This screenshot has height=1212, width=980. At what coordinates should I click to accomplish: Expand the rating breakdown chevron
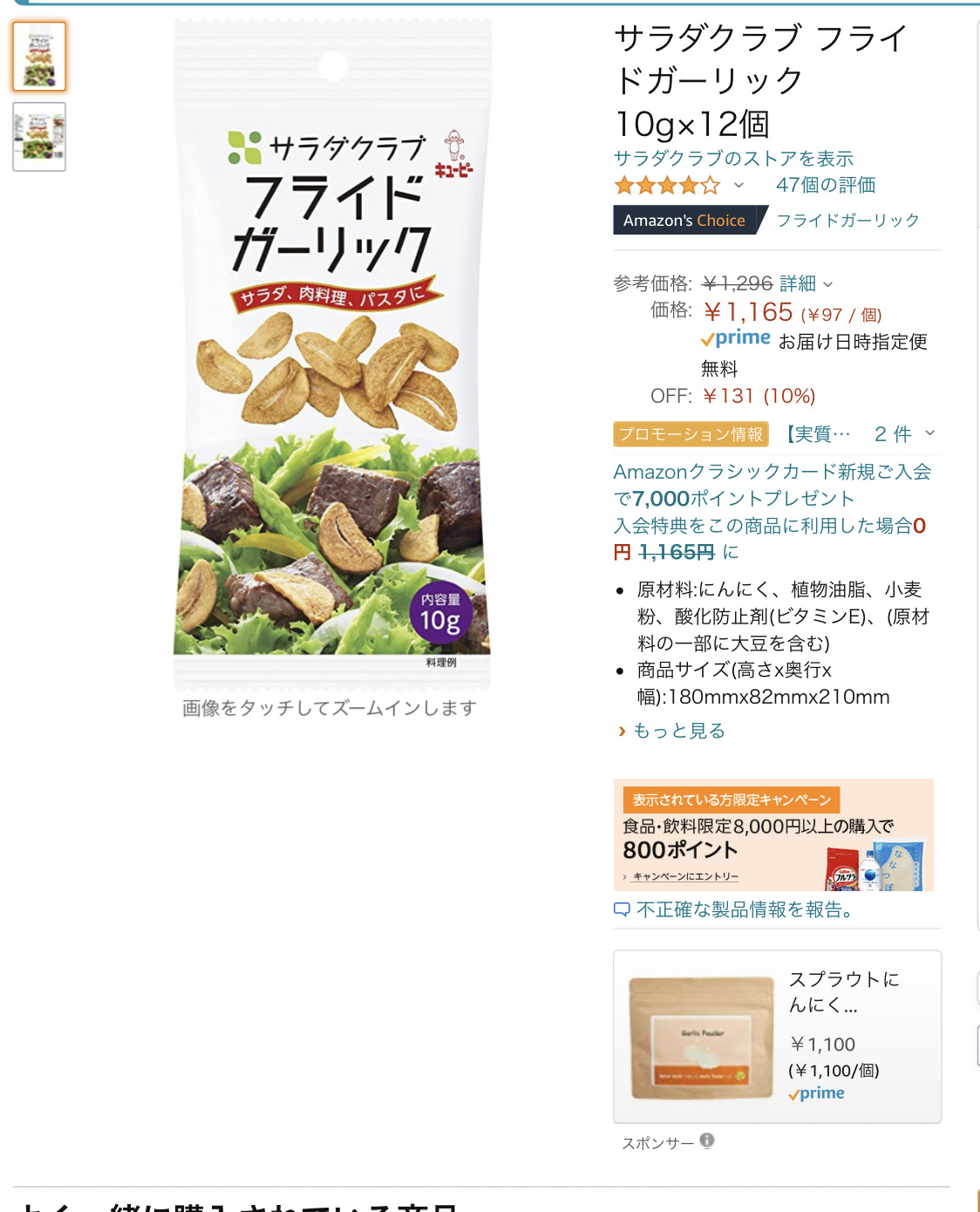point(738,186)
